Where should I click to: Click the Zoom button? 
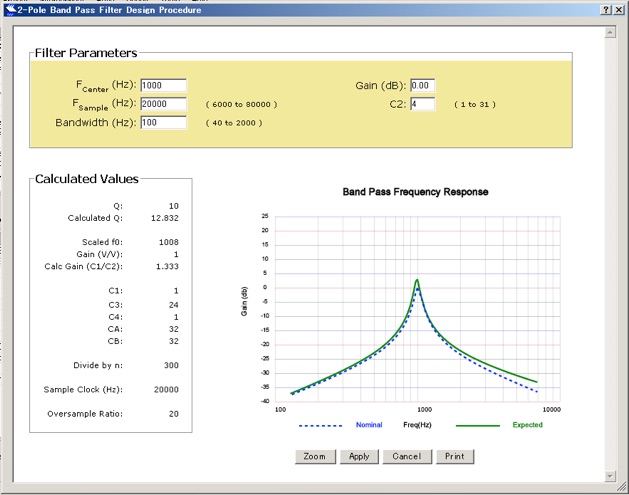(315, 456)
